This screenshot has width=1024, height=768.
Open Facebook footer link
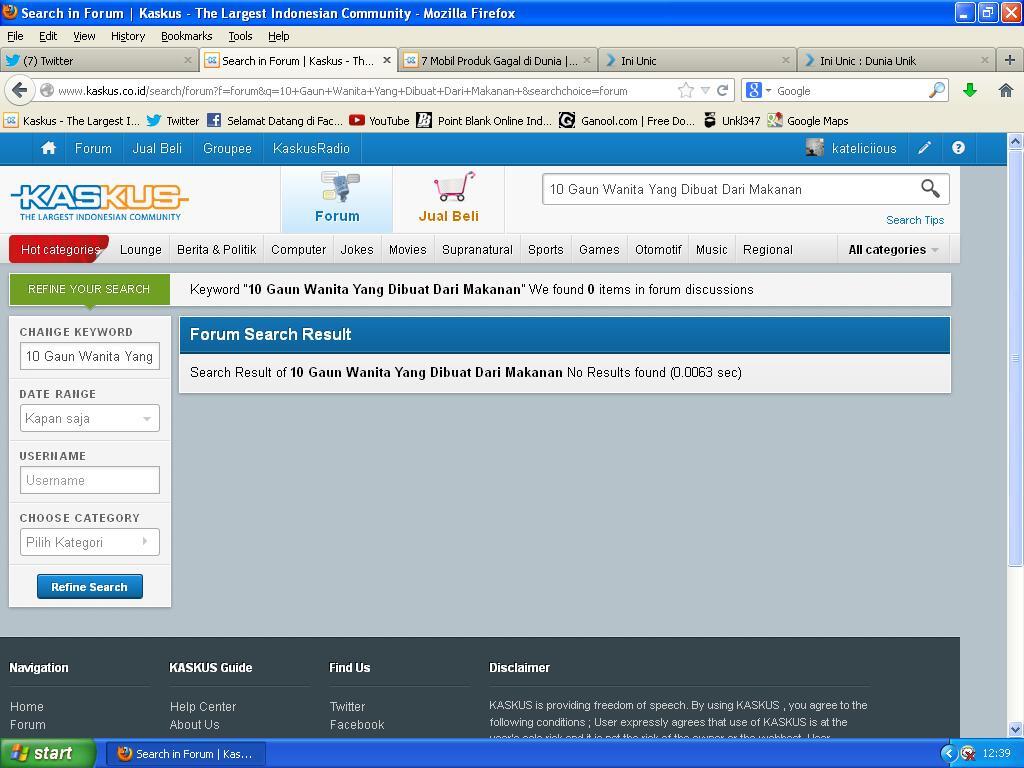[357, 724]
